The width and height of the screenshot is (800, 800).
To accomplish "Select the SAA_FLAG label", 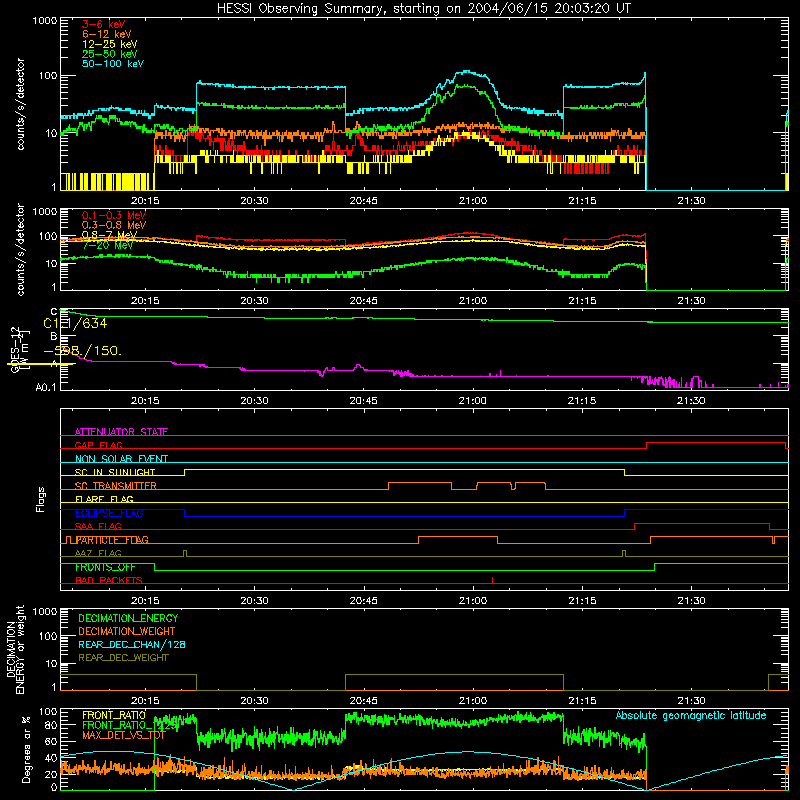I will 98,526.
